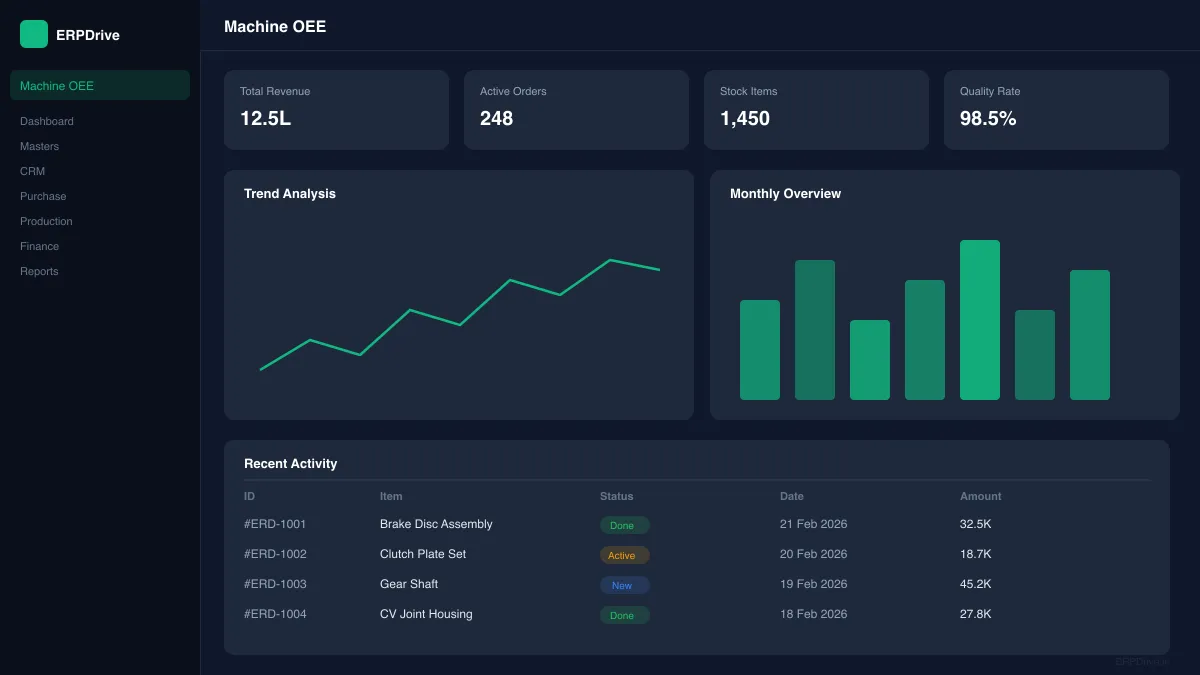Image resolution: width=1200 pixels, height=675 pixels.
Task: Sort rows using the Status column header
Action: tap(616, 496)
